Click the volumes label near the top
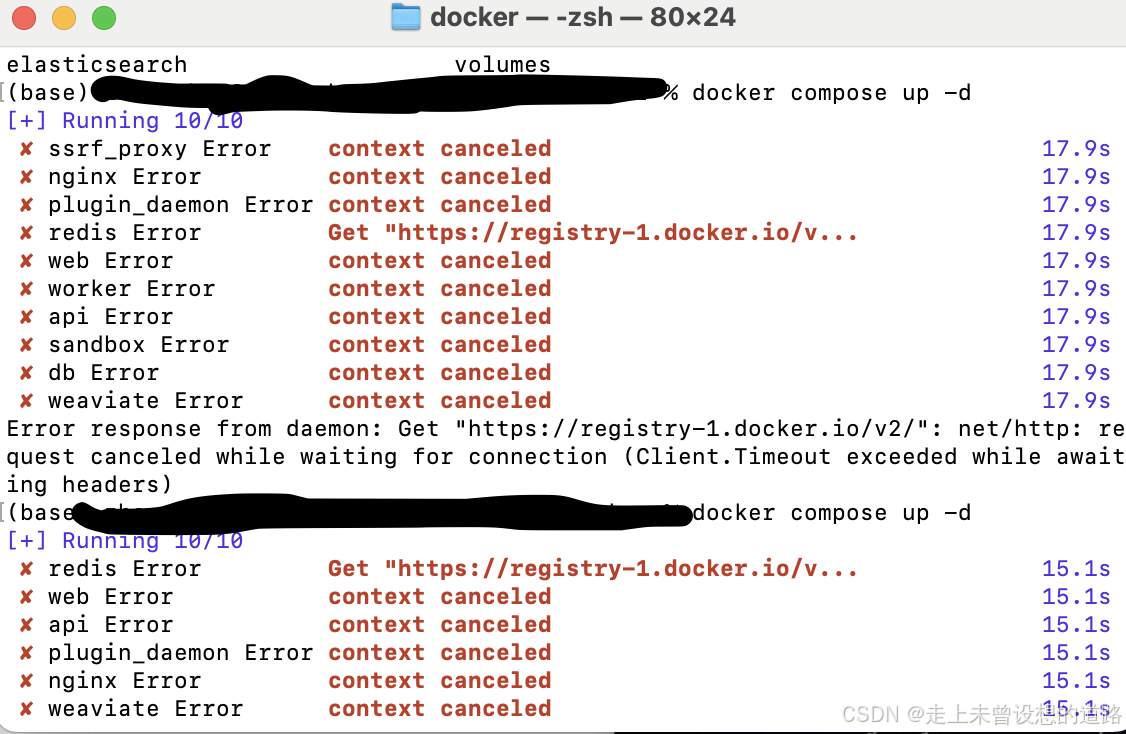1126x734 pixels. (503, 64)
